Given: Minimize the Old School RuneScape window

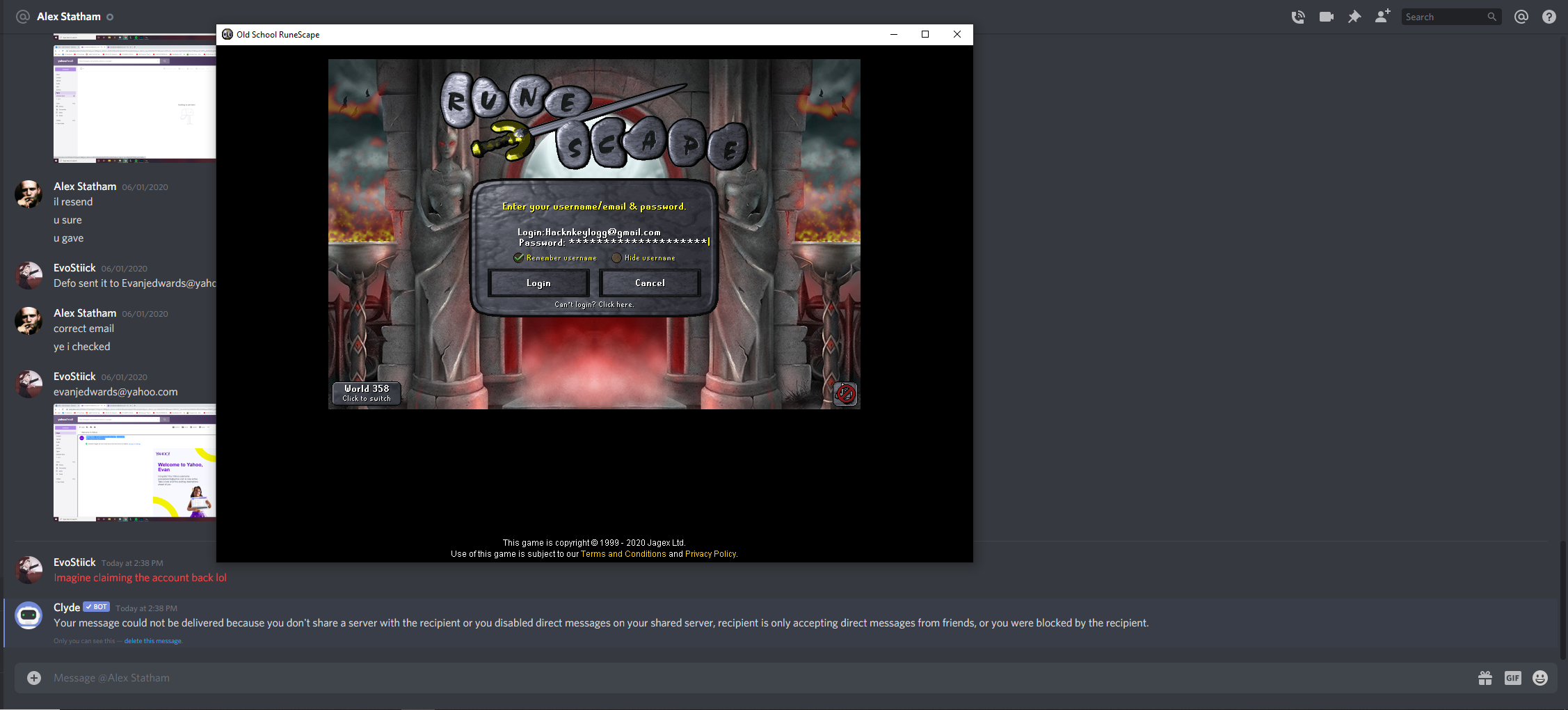Looking at the screenshot, I should (894, 34).
